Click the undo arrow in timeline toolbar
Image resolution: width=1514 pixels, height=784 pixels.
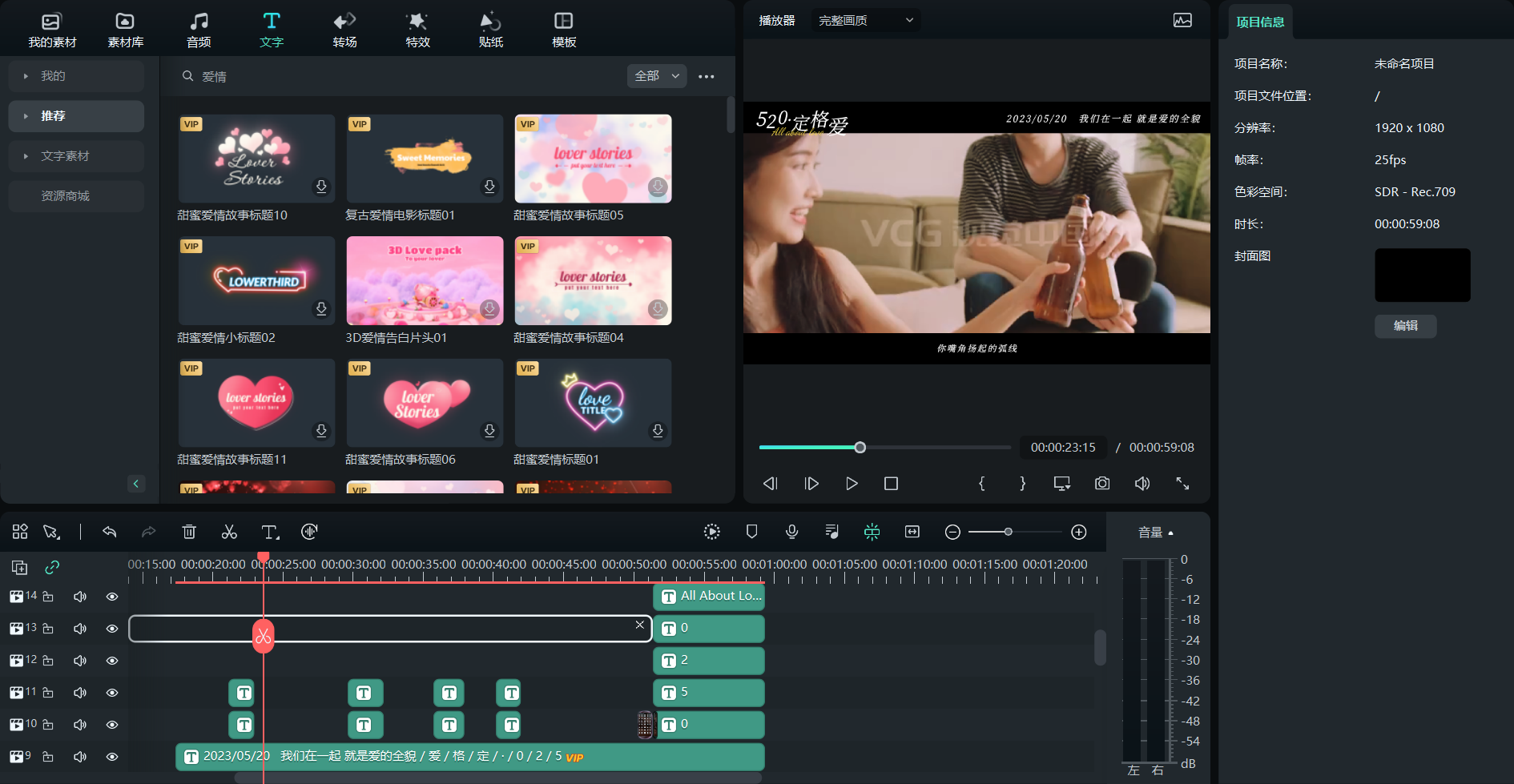pos(110,532)
